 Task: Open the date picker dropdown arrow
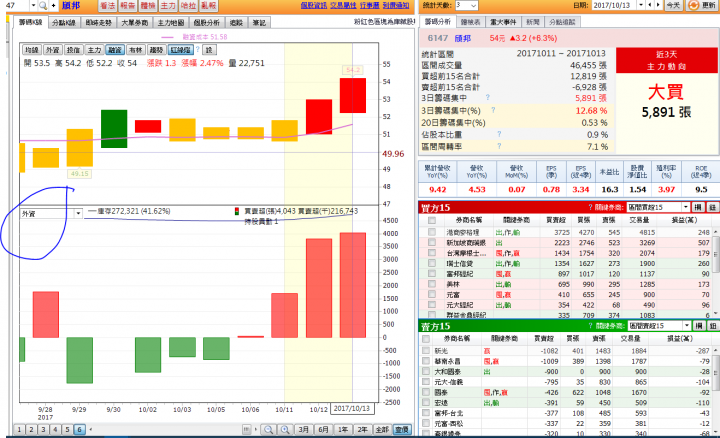coord(641,5)
